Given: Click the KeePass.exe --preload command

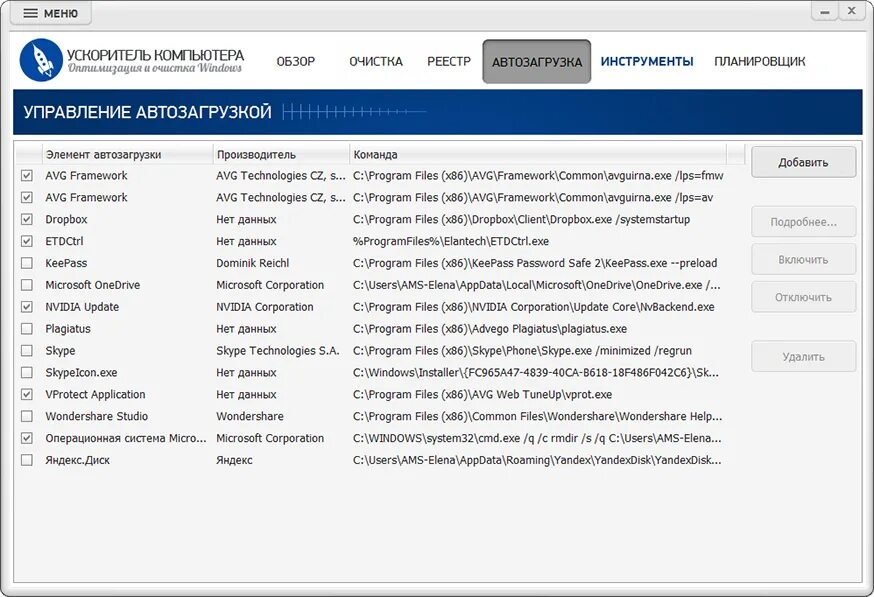Looking at the screenshot, I should coord(535,263).
